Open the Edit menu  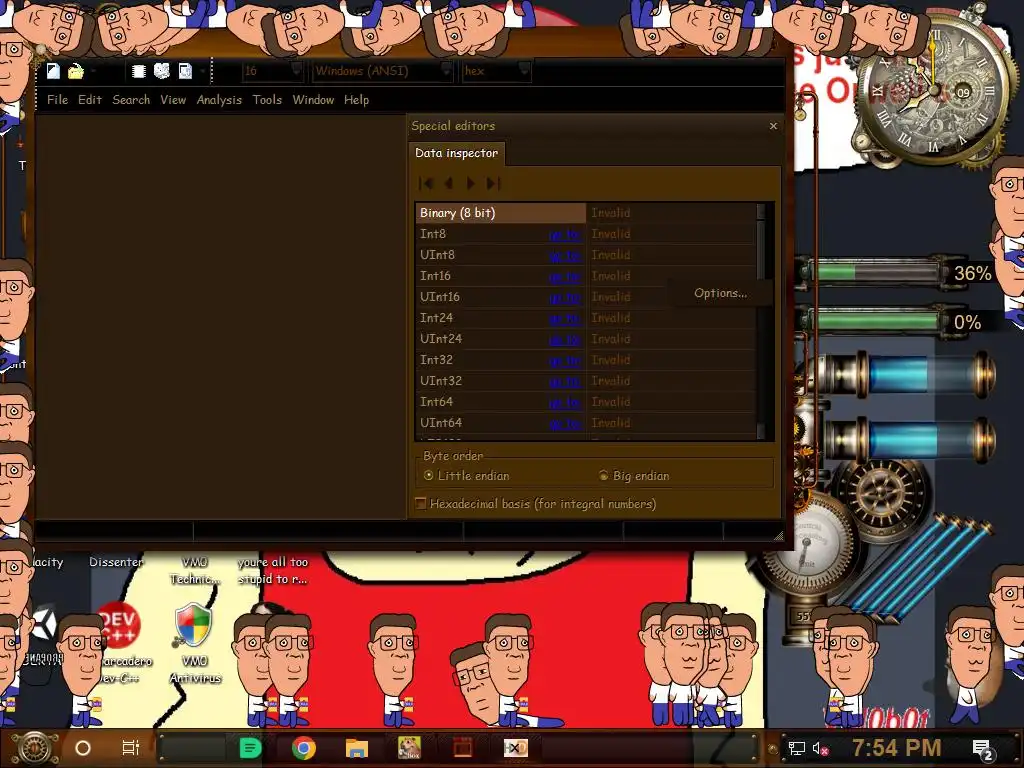[x=89, y=100]
